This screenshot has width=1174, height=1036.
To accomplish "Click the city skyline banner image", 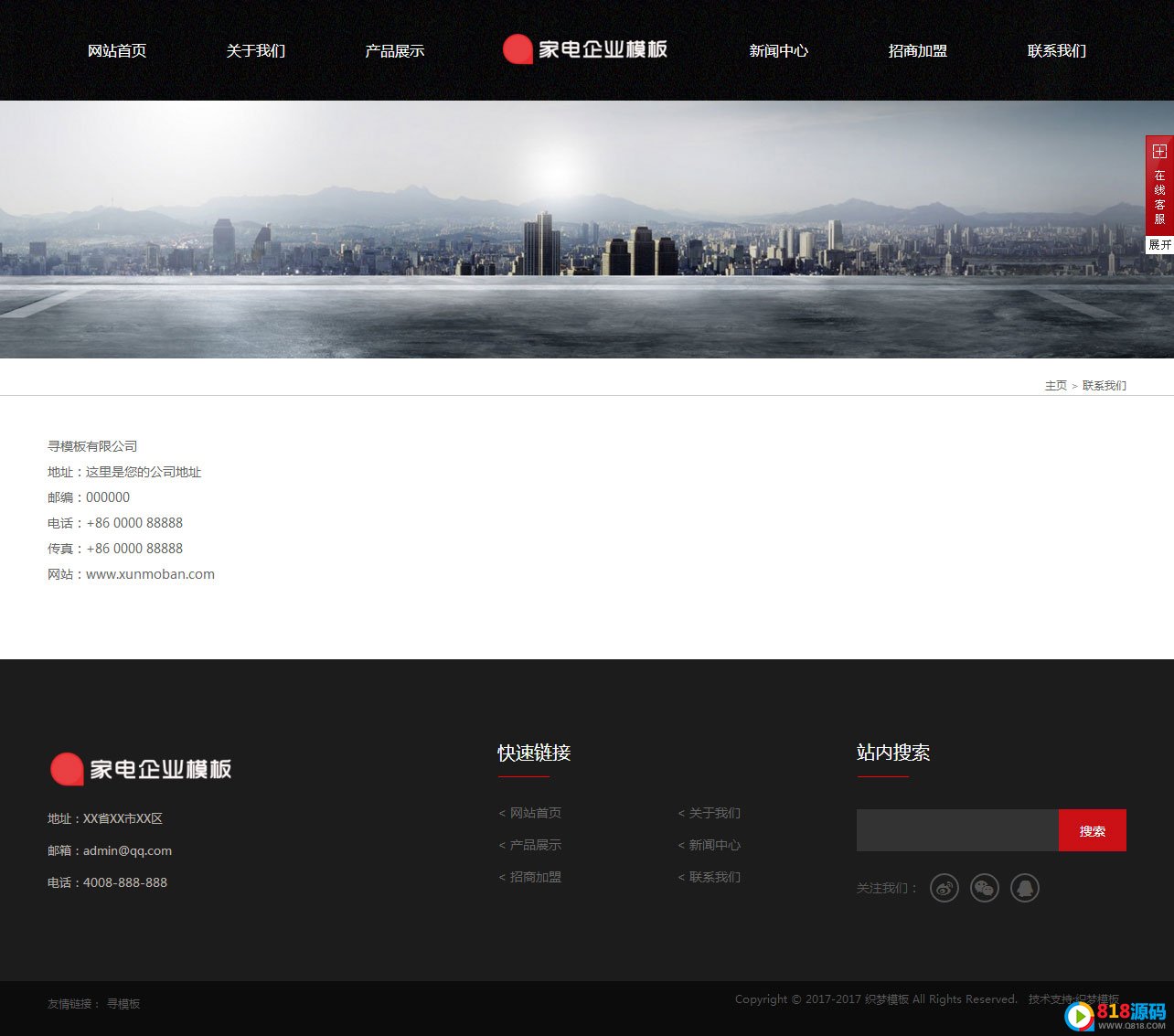I will tap(585, 229).
